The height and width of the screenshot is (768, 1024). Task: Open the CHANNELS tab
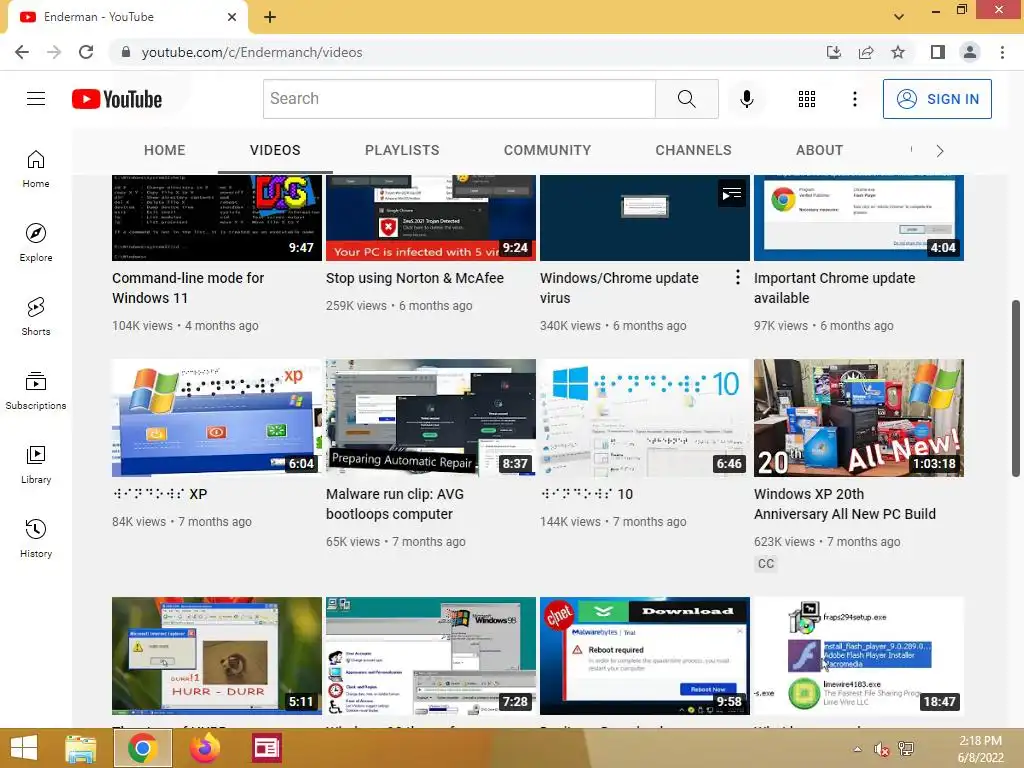click(x=694, y=150)
